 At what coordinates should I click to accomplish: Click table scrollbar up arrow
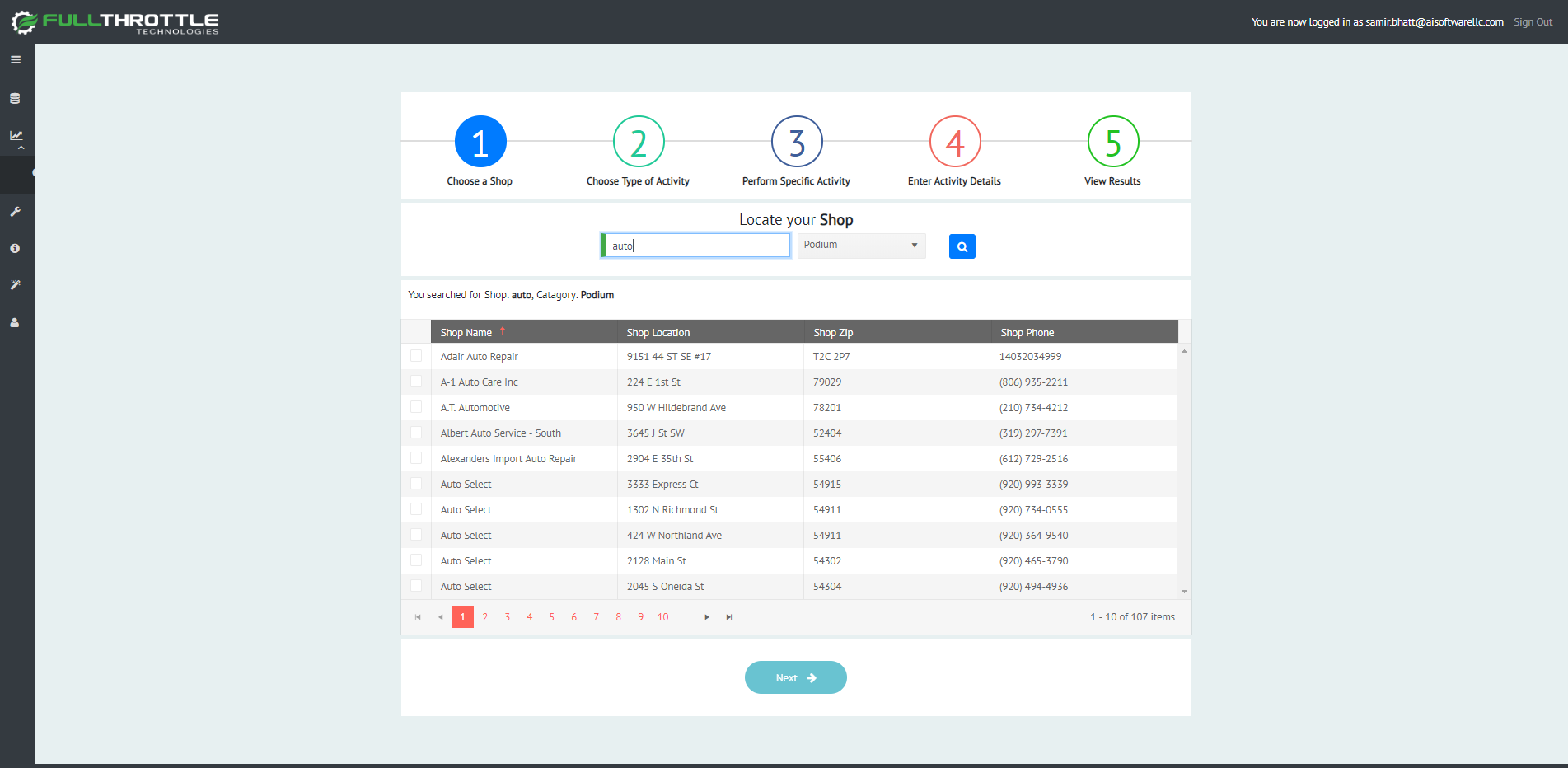click(1184, 351)
